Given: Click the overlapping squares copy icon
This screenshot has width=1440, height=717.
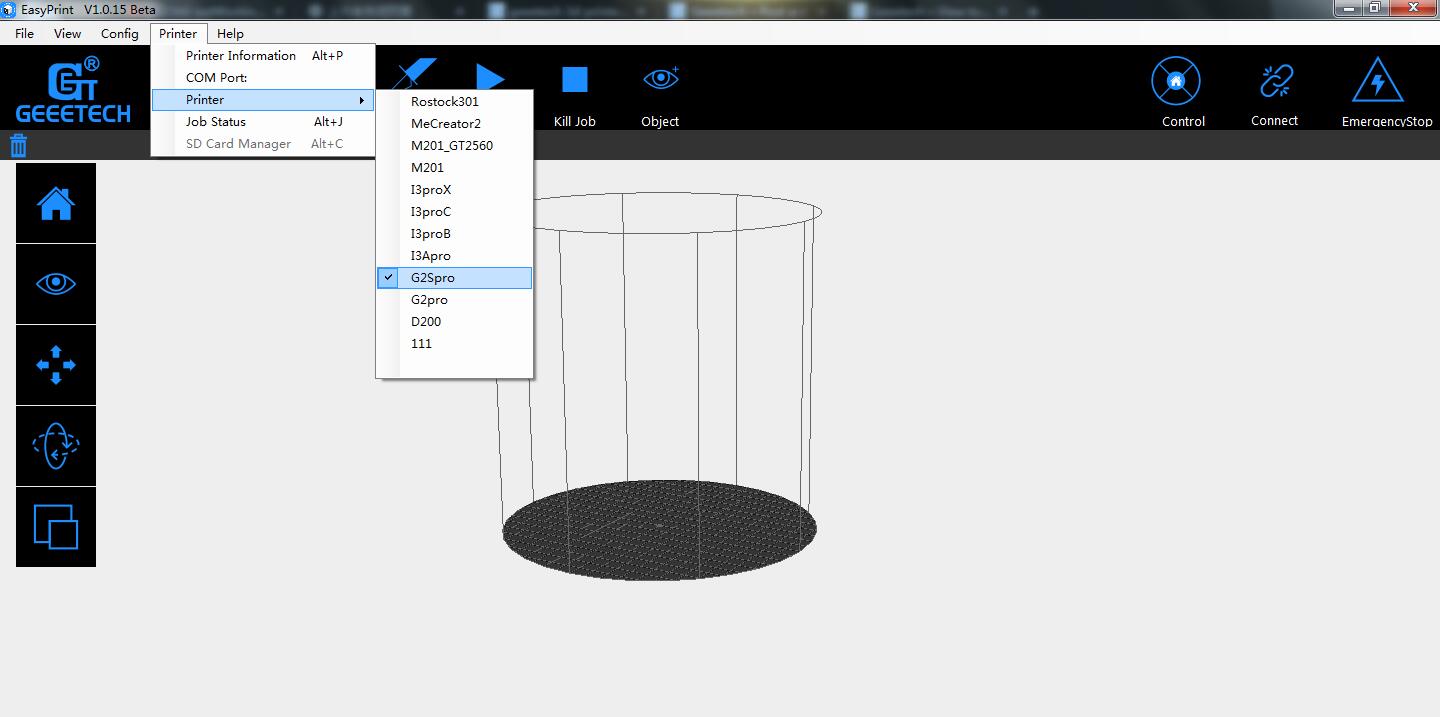Looking at the screenshot, I should pyautogui.click(x=56, y=527).
